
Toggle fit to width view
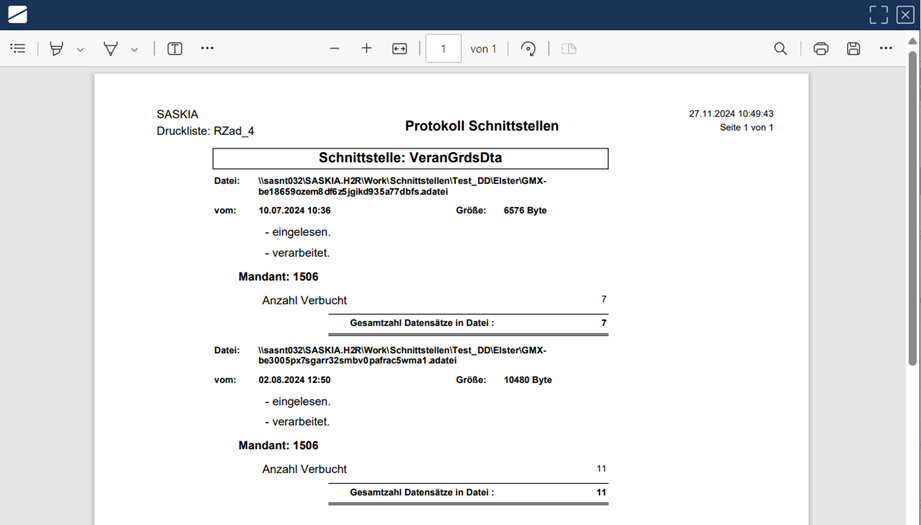click(x=400, y=48)
